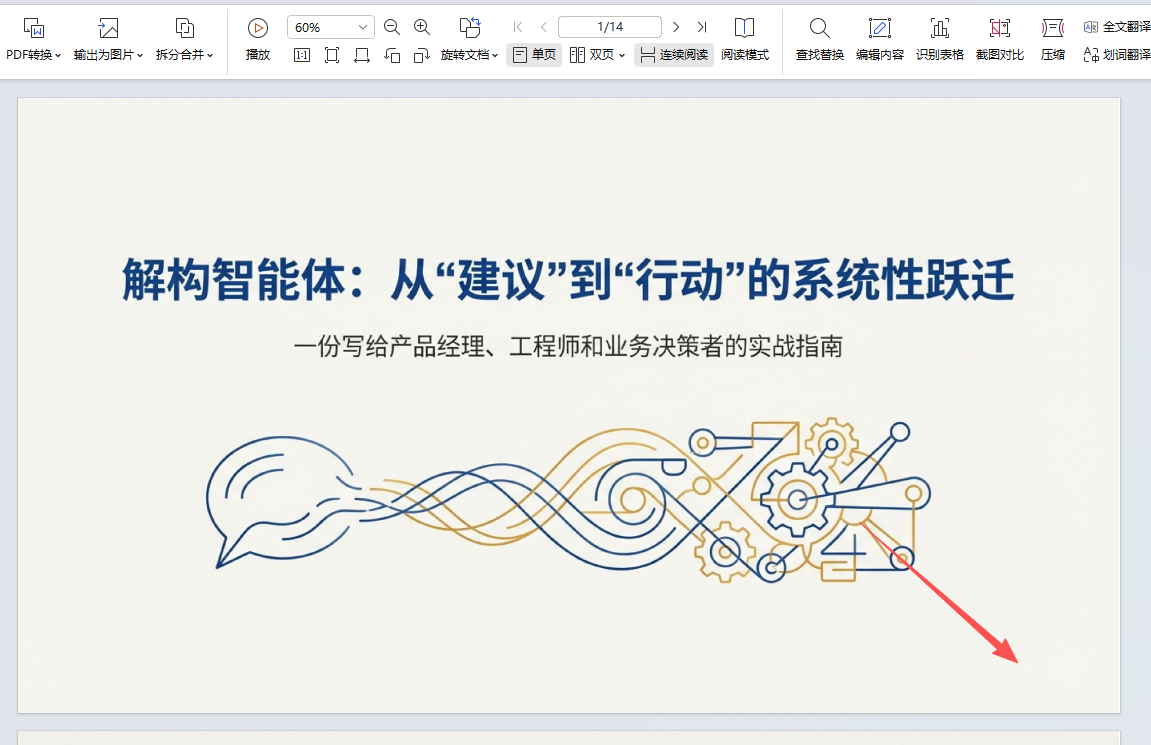Toggle Continuous Reading (连续阅读) mode
This screenshot has width=1151, height=745.
click(x=674, y=55)
